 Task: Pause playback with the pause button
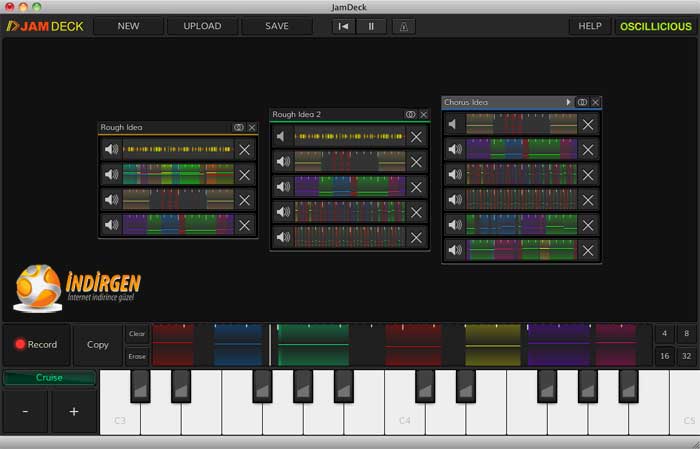coord(371,26)
